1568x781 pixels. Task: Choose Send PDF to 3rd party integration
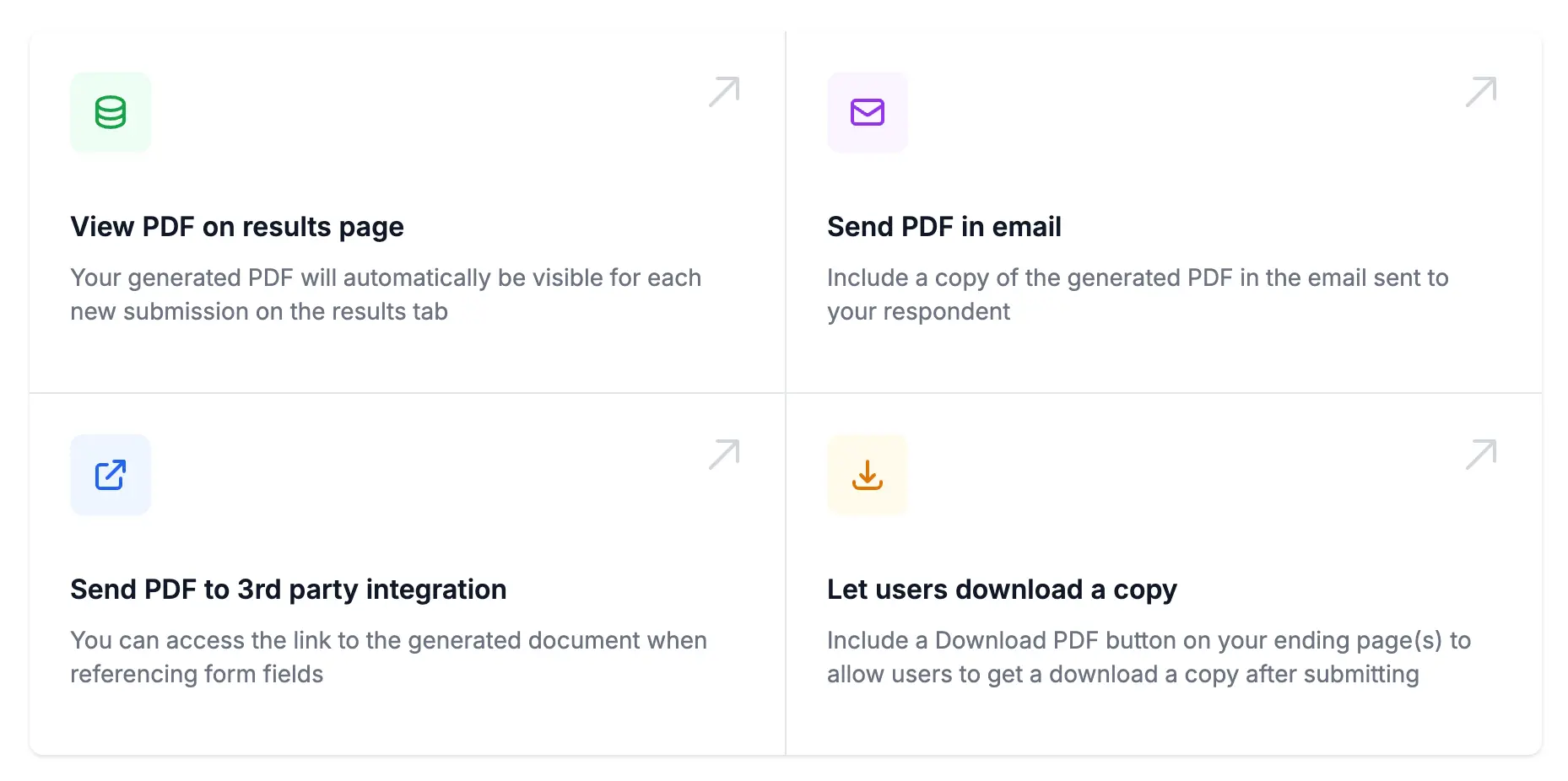tap(288, 589)
